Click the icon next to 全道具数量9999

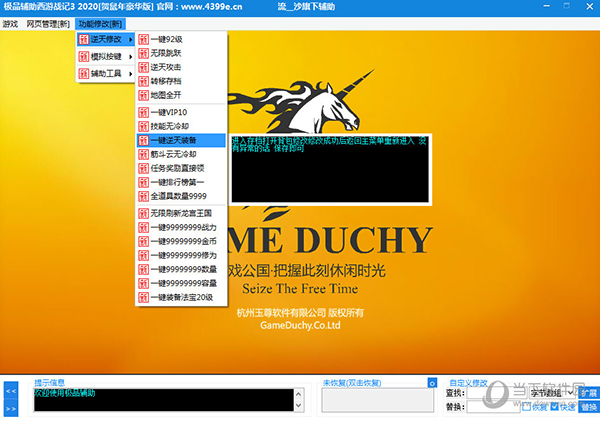coord(143,196)
